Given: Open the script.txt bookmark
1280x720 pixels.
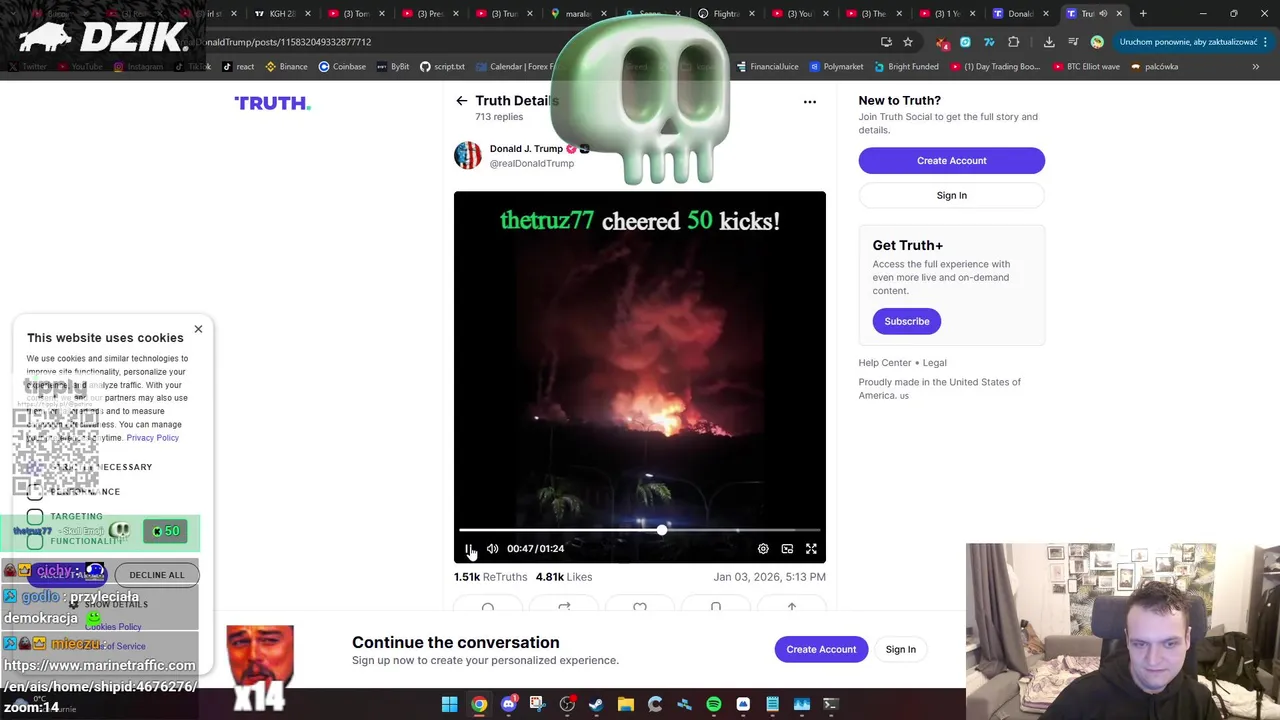Looking at the screenshot, I should (x=442, y=67).
